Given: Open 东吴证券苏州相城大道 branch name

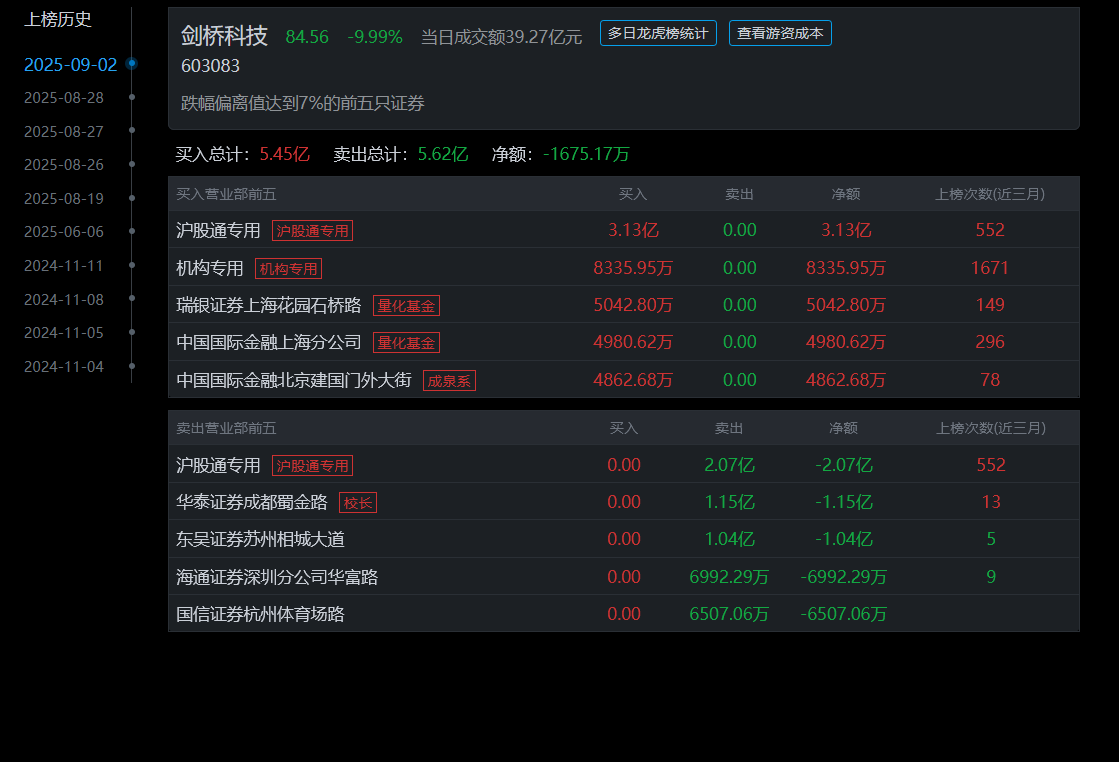Looking at the screenshot, I should click(x=260, y=539).
